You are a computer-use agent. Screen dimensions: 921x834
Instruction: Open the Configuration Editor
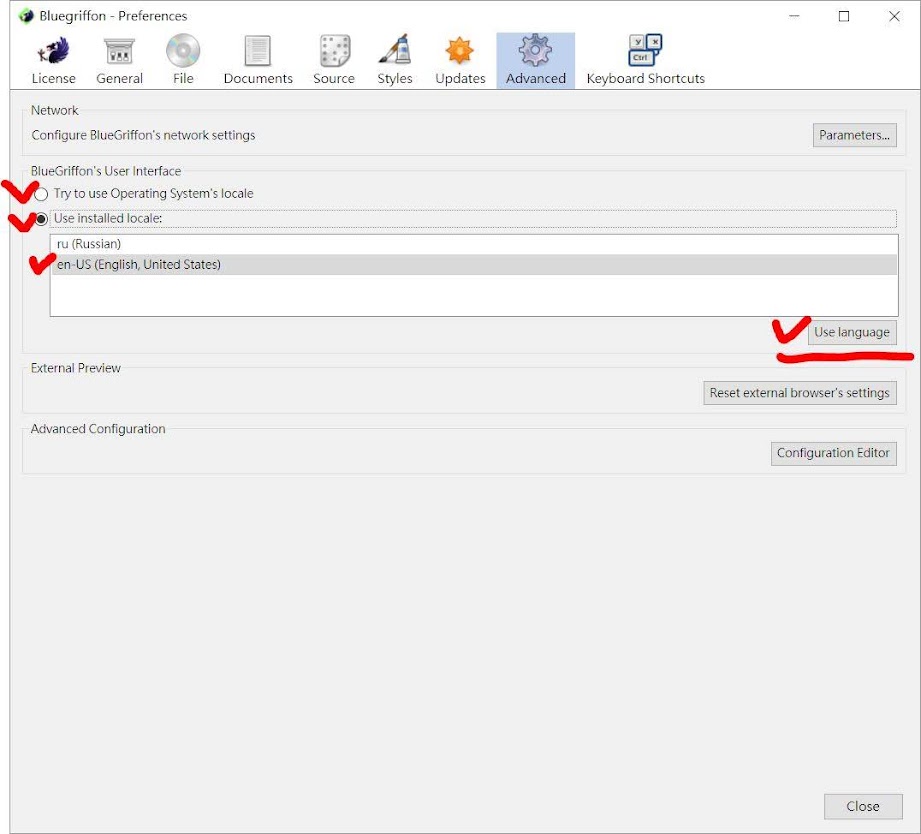[833, 453]
